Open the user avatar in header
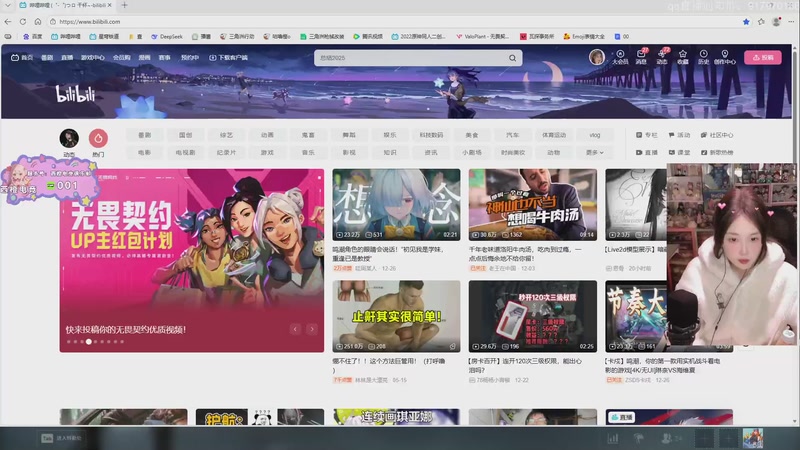This screenshot has height=450, width=800. tap(596, 57)
